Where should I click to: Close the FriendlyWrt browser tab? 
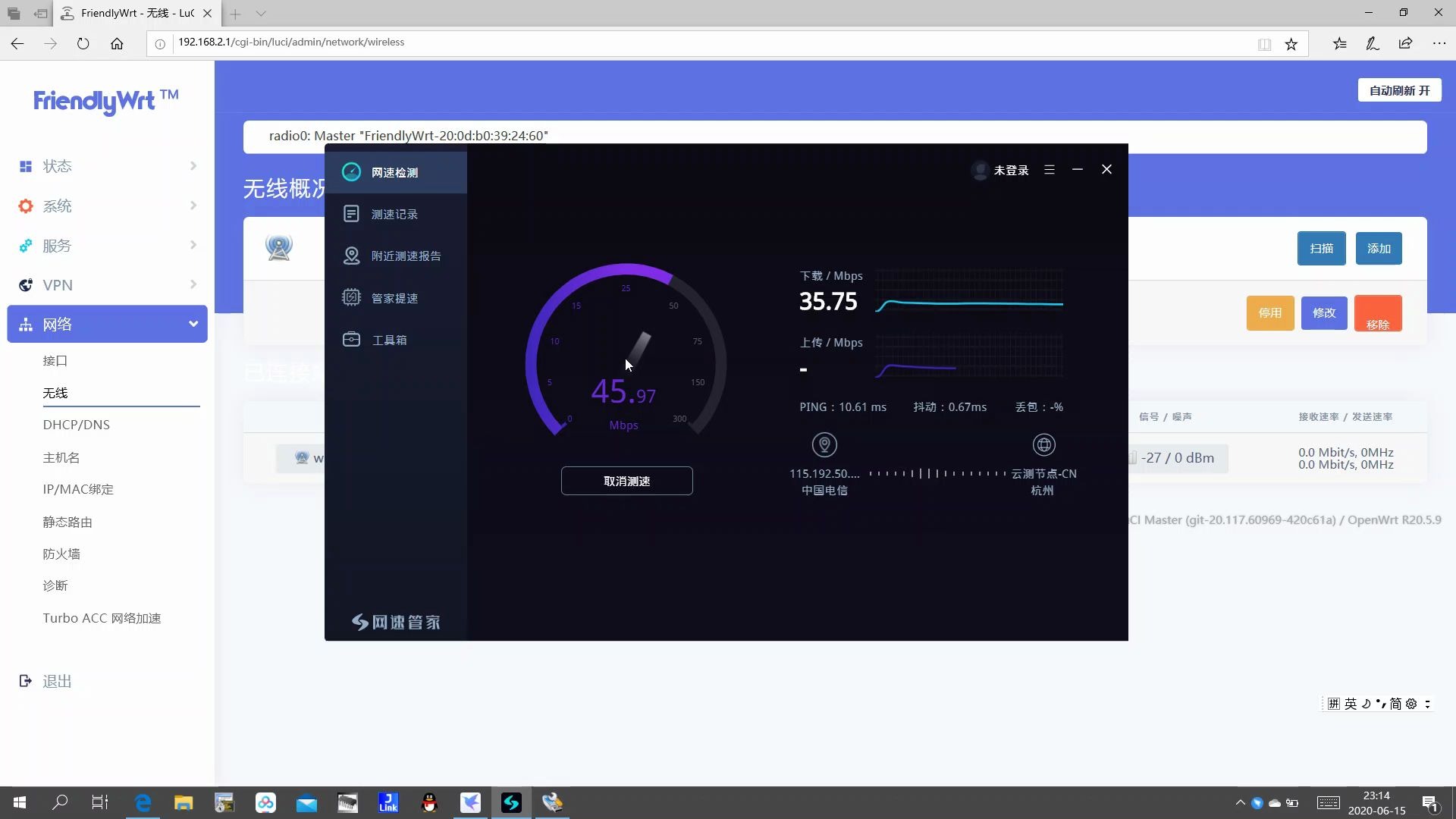(207, 14)
